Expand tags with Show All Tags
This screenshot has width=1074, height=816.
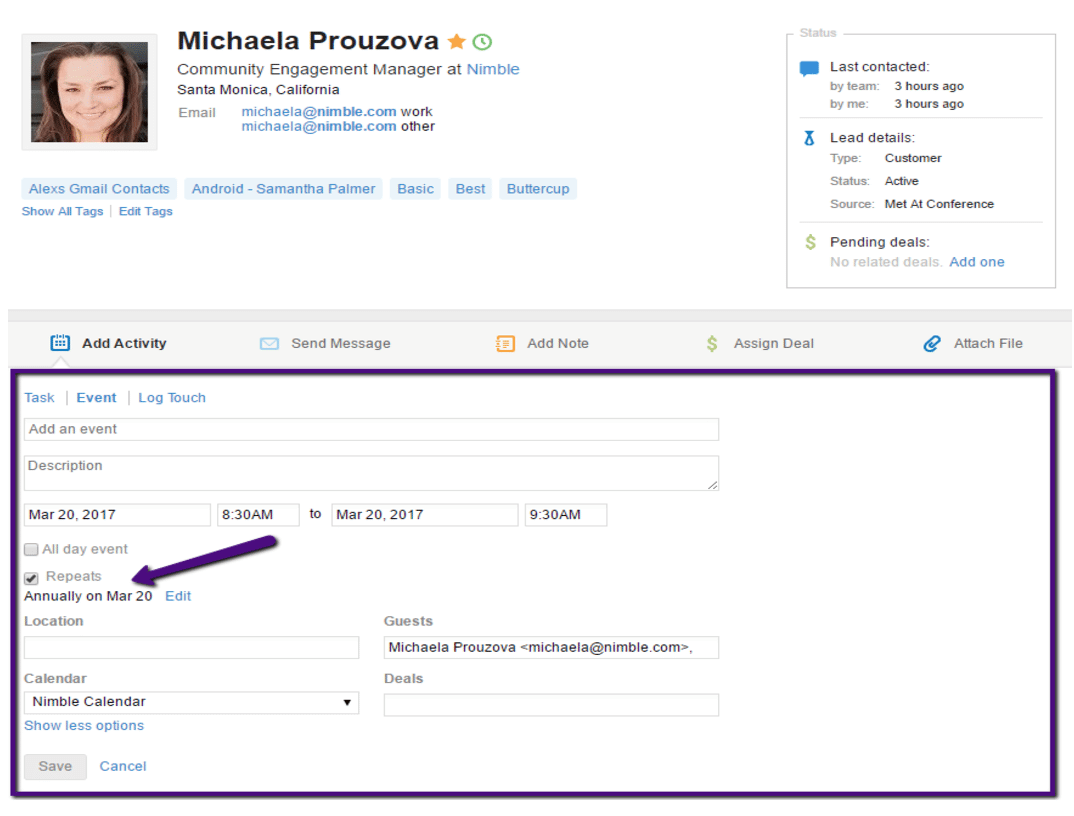pyautogui.click(x=62, y=212)
